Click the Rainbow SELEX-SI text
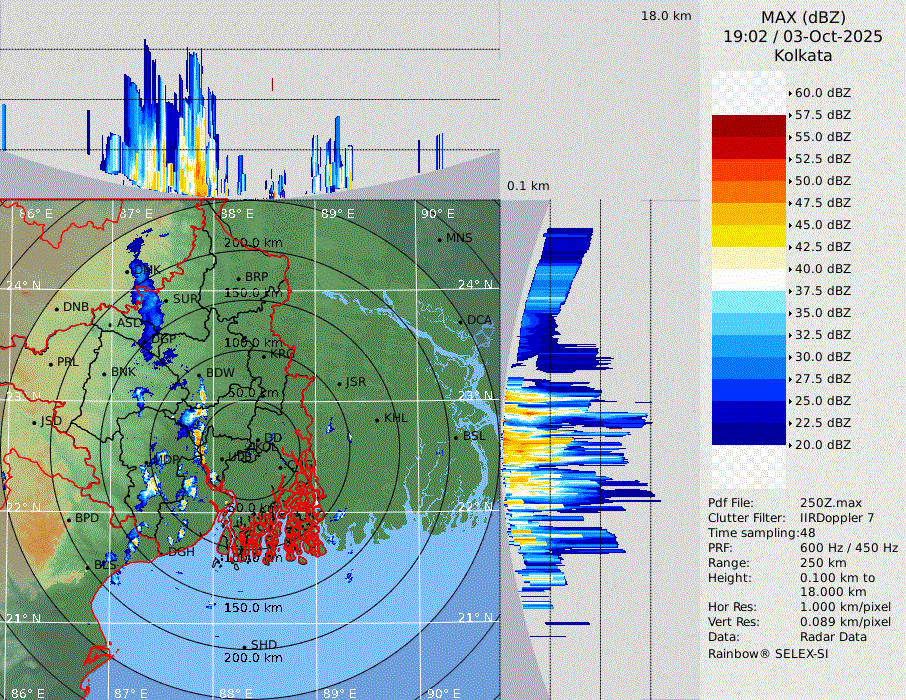Image resolution: width=906 pixels, height=700 pixels. (768, 654)
